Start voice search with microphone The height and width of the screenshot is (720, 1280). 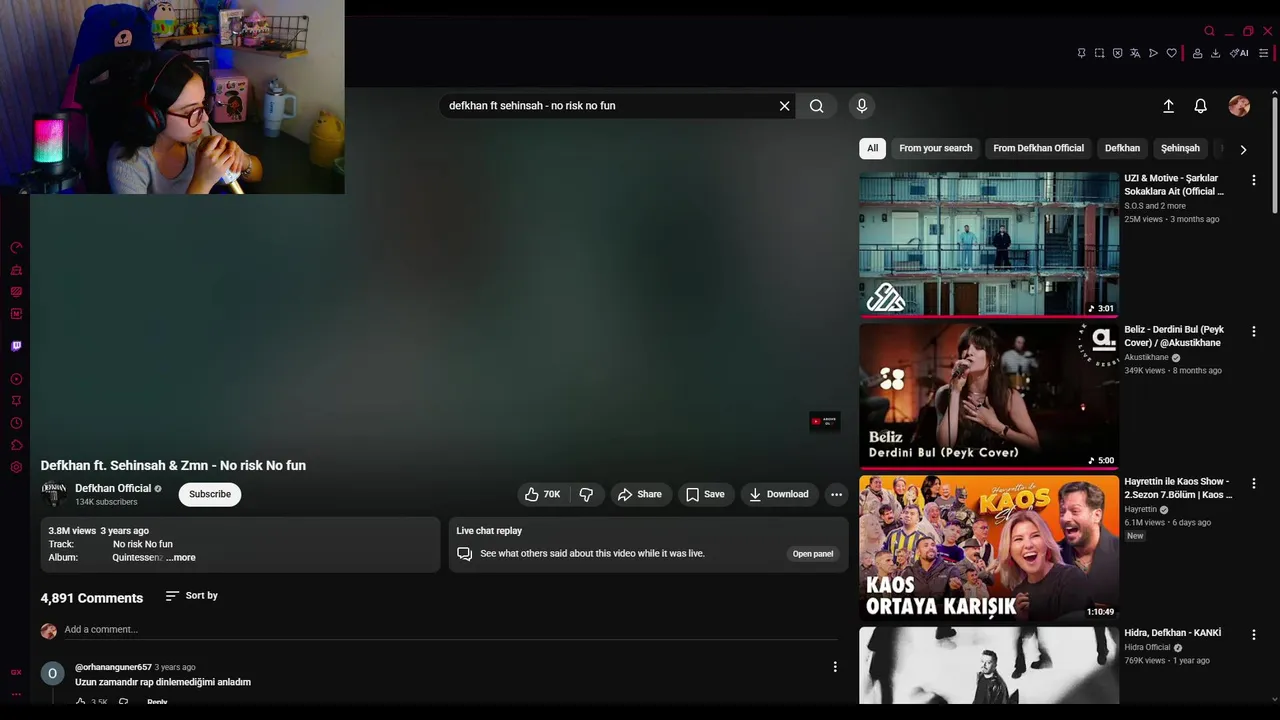click(861, 106)
